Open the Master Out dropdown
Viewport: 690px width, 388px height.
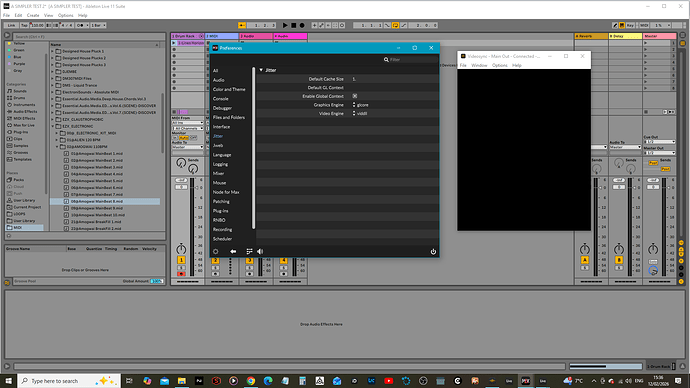point(659,153)
